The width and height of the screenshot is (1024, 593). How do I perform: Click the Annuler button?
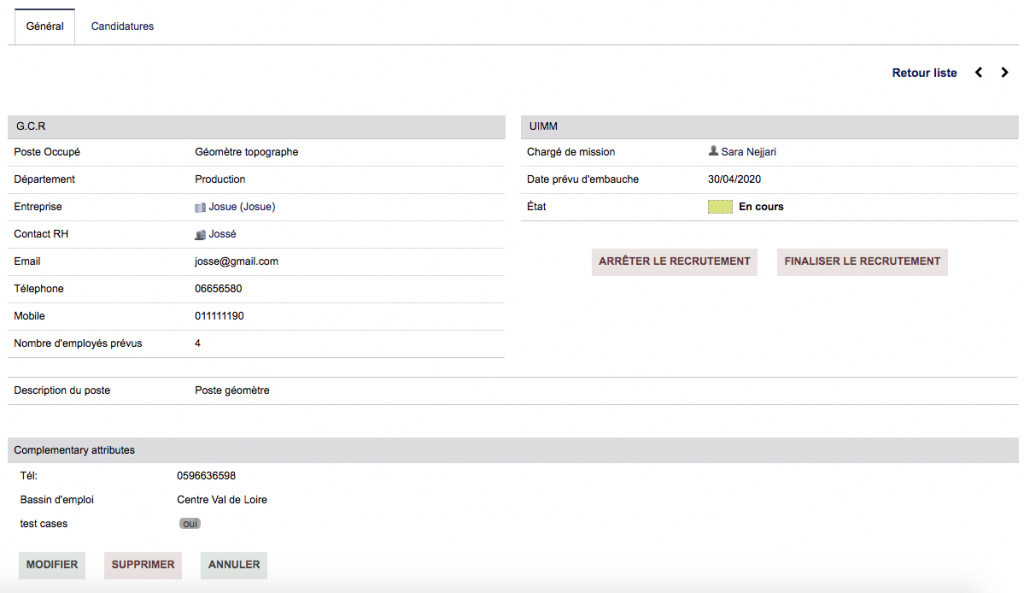234,564
